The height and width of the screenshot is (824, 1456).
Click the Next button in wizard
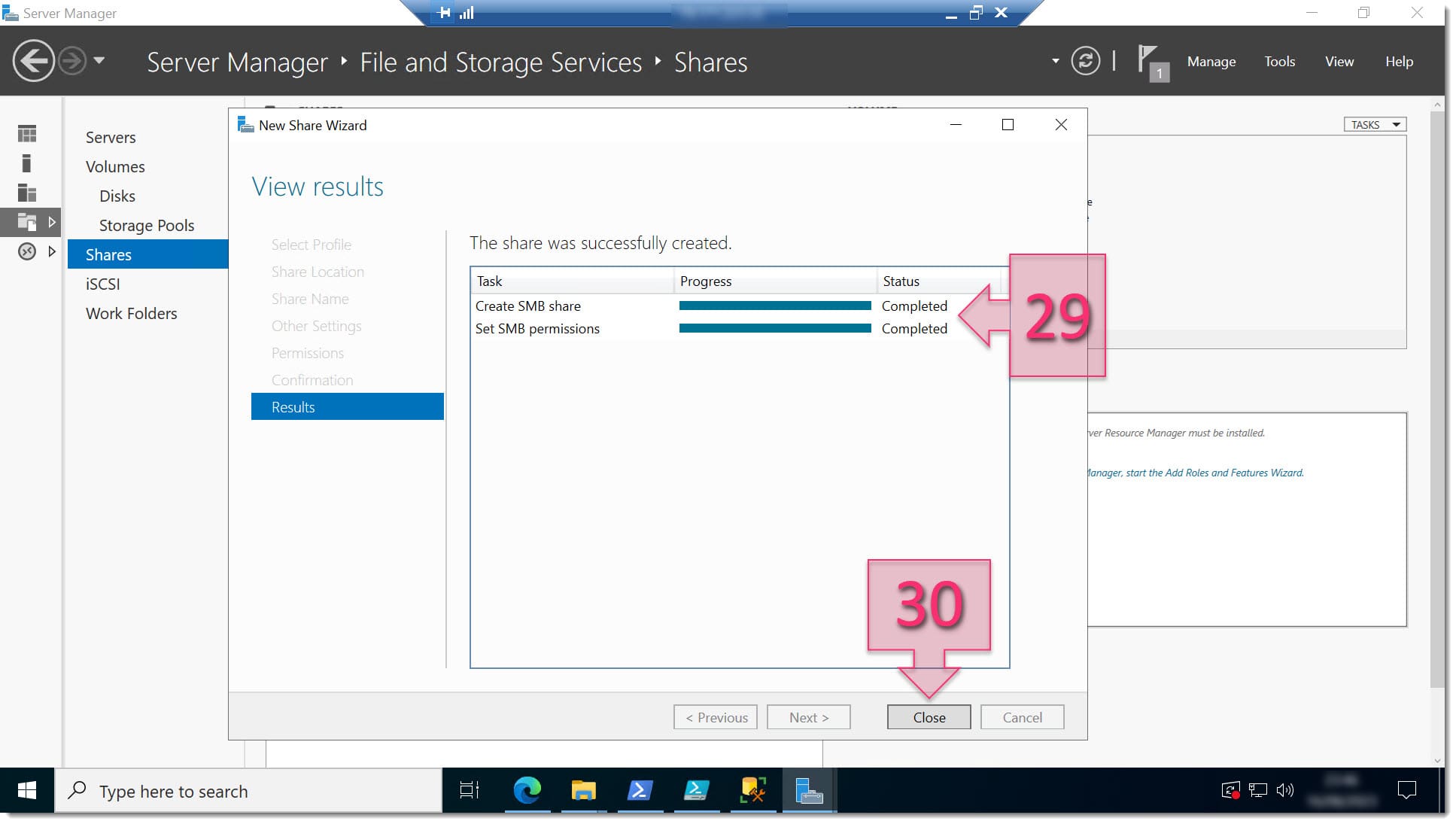(x=808, y=717)
